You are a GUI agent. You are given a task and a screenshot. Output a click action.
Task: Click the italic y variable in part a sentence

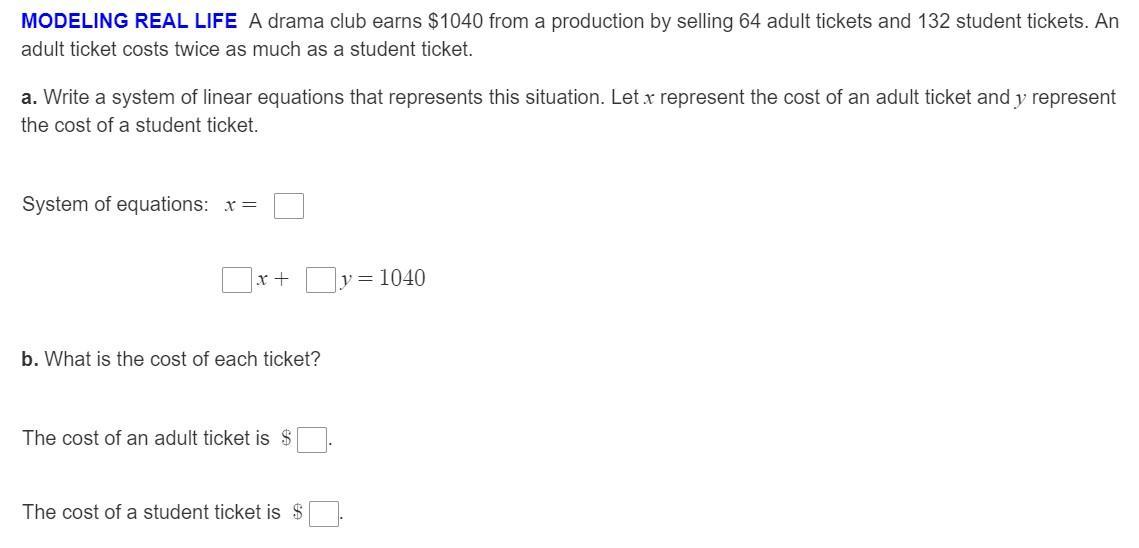[1021, 100]
